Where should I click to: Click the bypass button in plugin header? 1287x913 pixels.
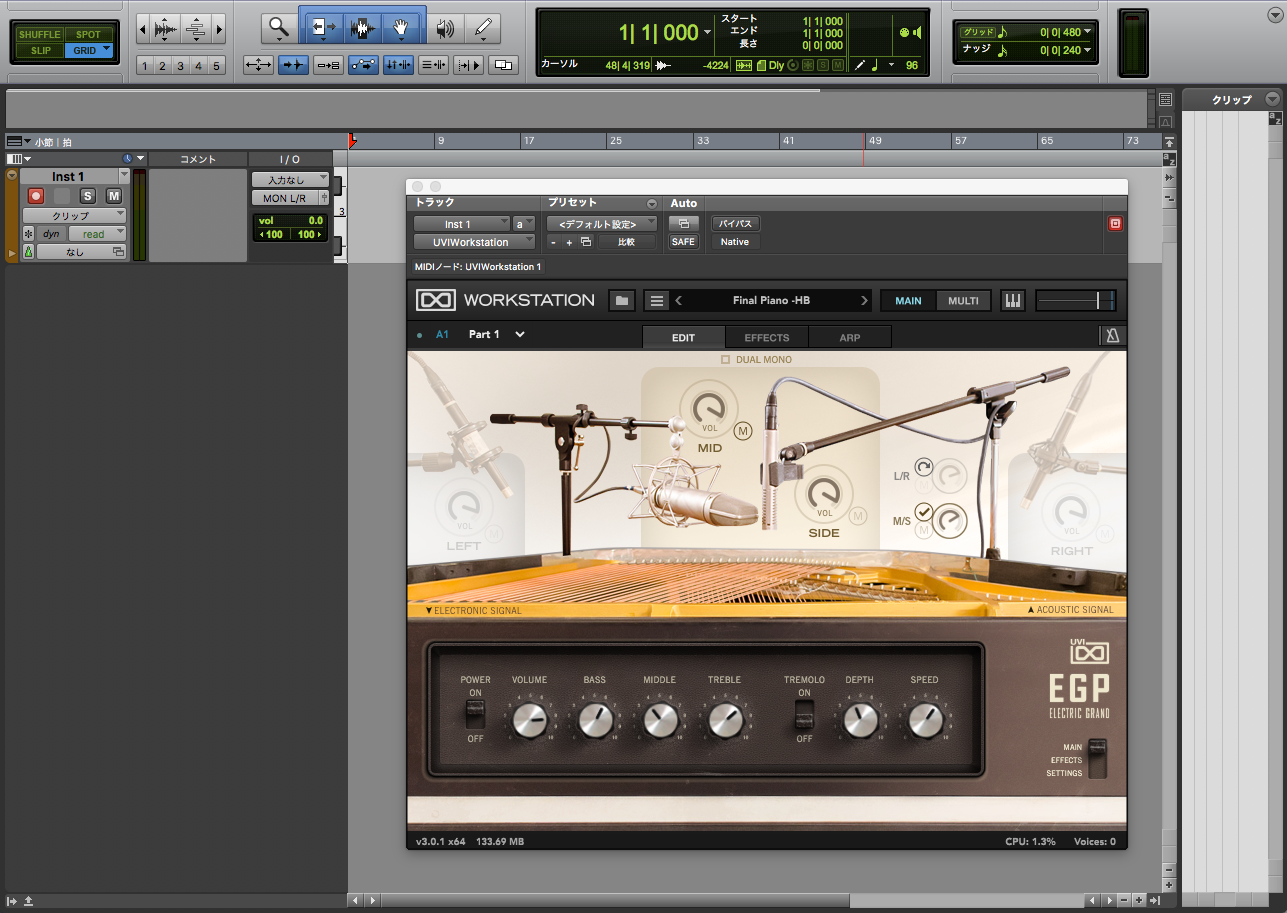pyautogui.click(x=736, y=224)
